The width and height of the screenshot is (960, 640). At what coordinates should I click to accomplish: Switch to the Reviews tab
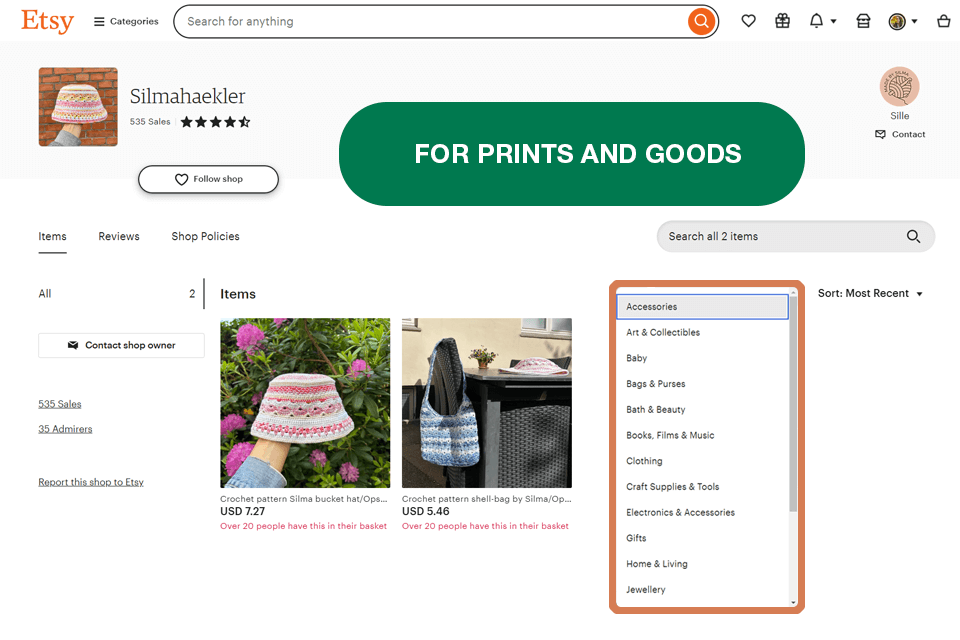pos(119,236)
